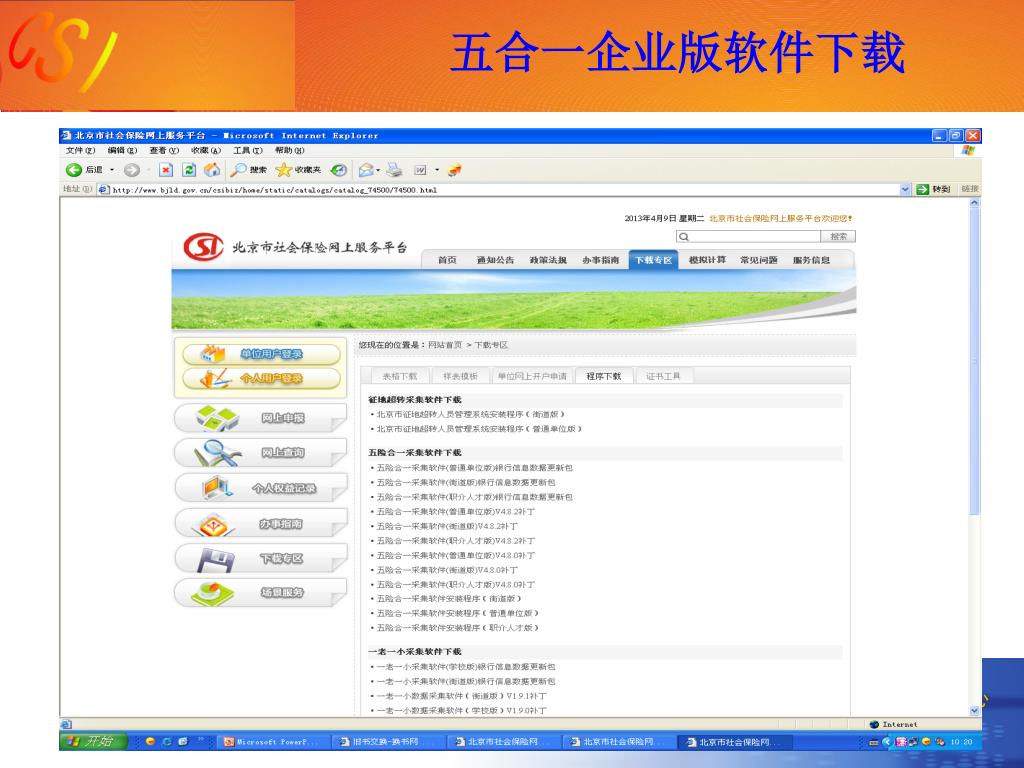Click the Windows 开始 Start button
Viewport: 1024px width, 768px height.
click(91, 741)
